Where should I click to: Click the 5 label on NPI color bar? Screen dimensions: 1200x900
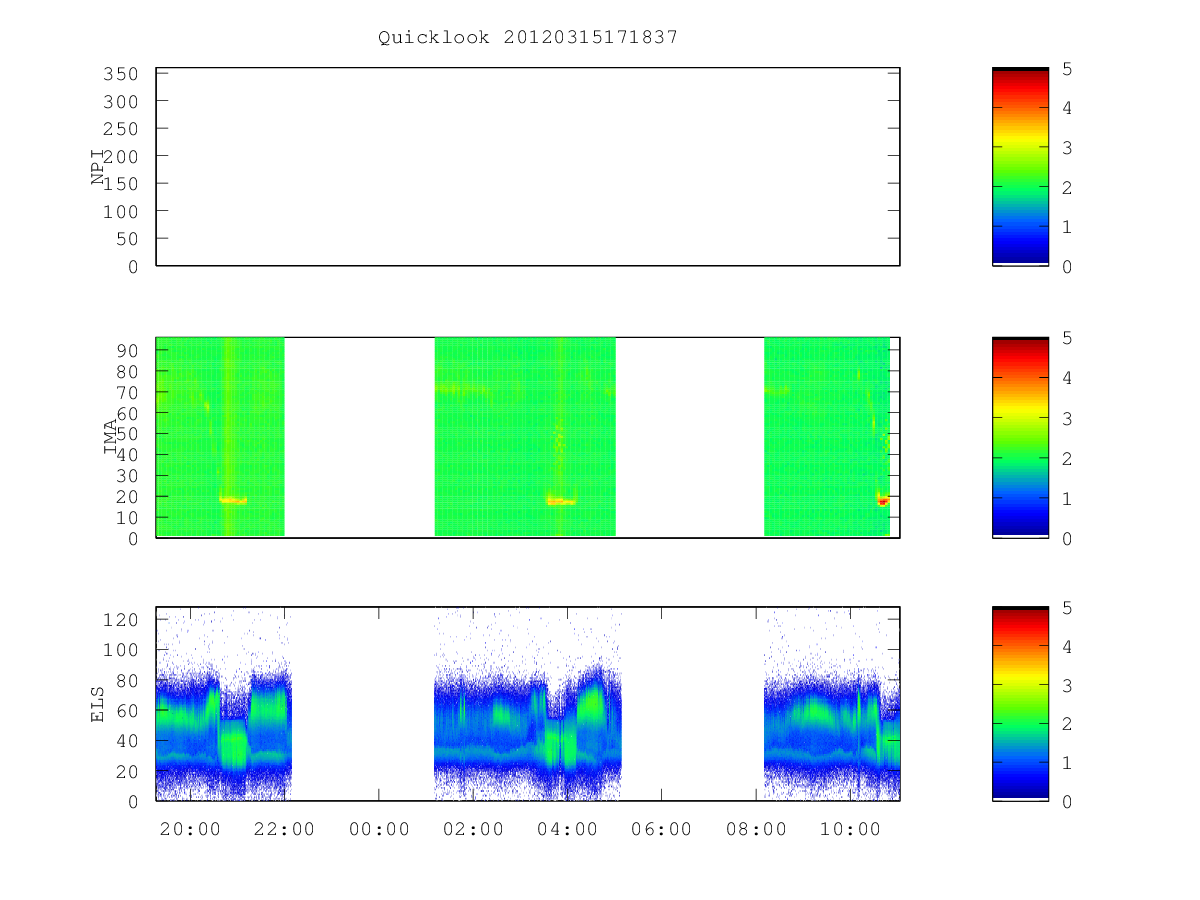click(x=1067, y=69)
